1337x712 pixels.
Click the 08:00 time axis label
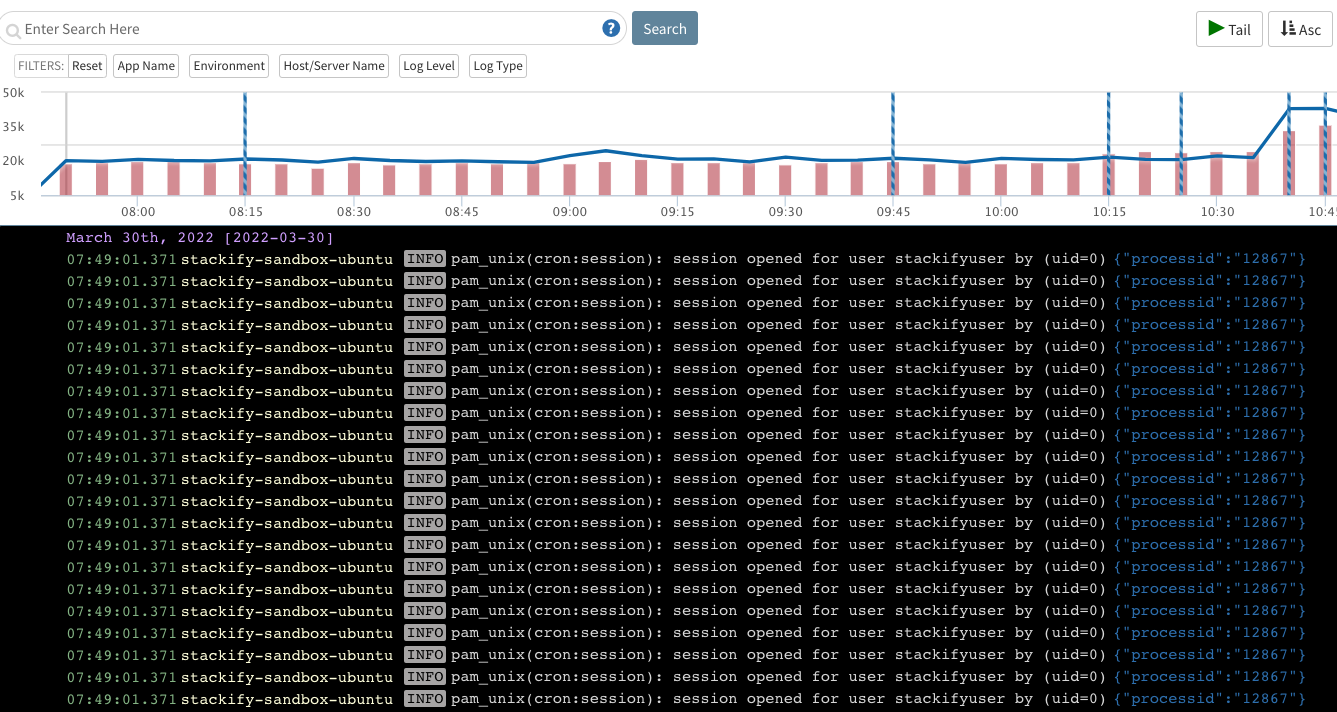[x=138, y=212]
